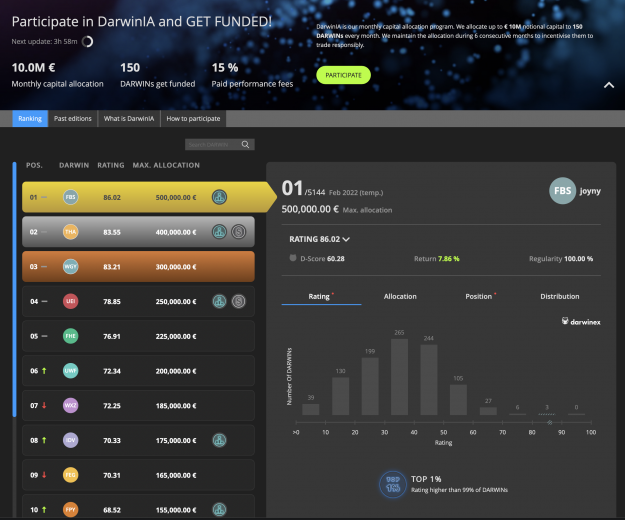Click the magnifier search icon
This screenshot has width=625, height=520.
click(246, 144)
